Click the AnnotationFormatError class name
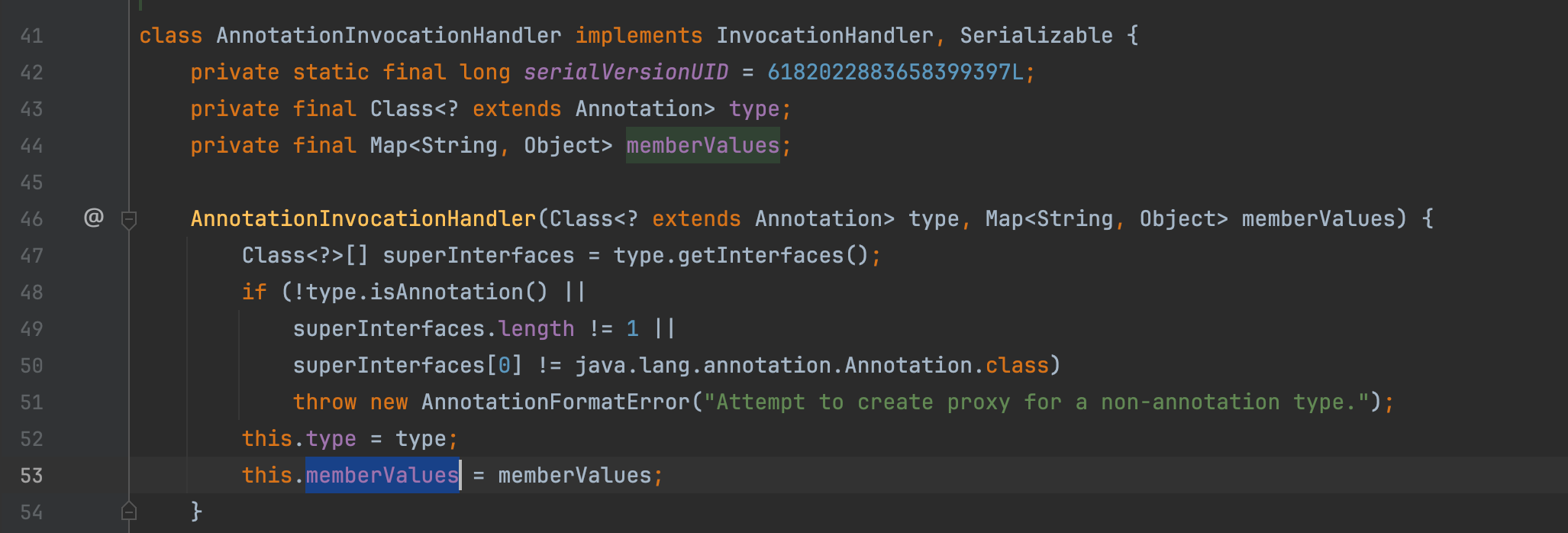 [x=555, y=402]
